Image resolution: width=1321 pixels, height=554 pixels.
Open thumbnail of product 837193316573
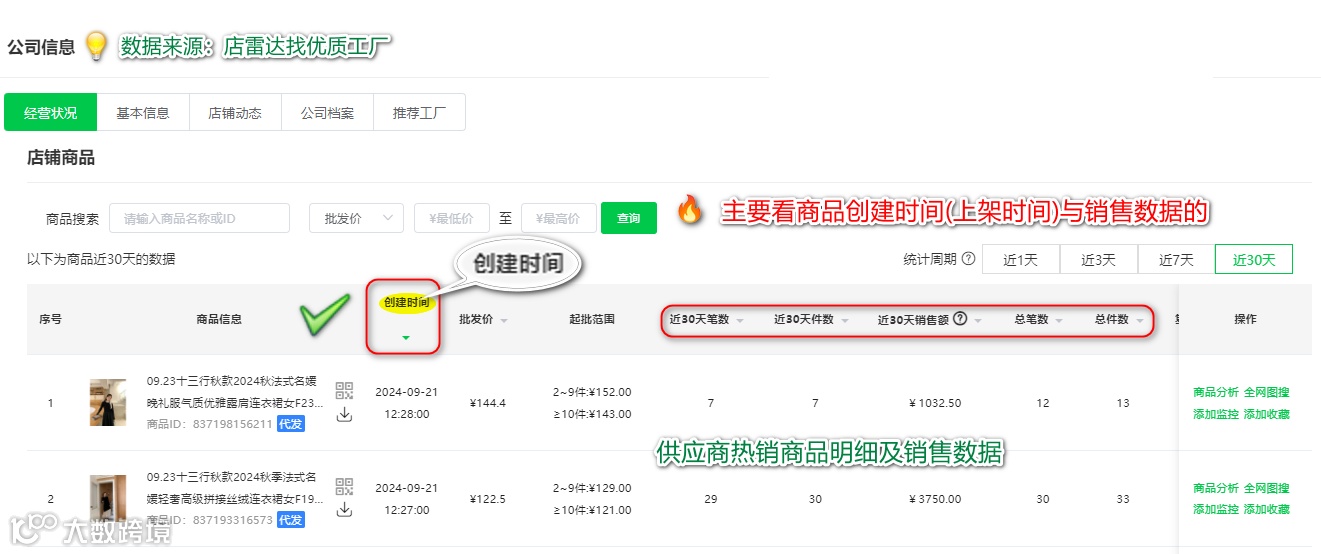click(x=107, y=499)
